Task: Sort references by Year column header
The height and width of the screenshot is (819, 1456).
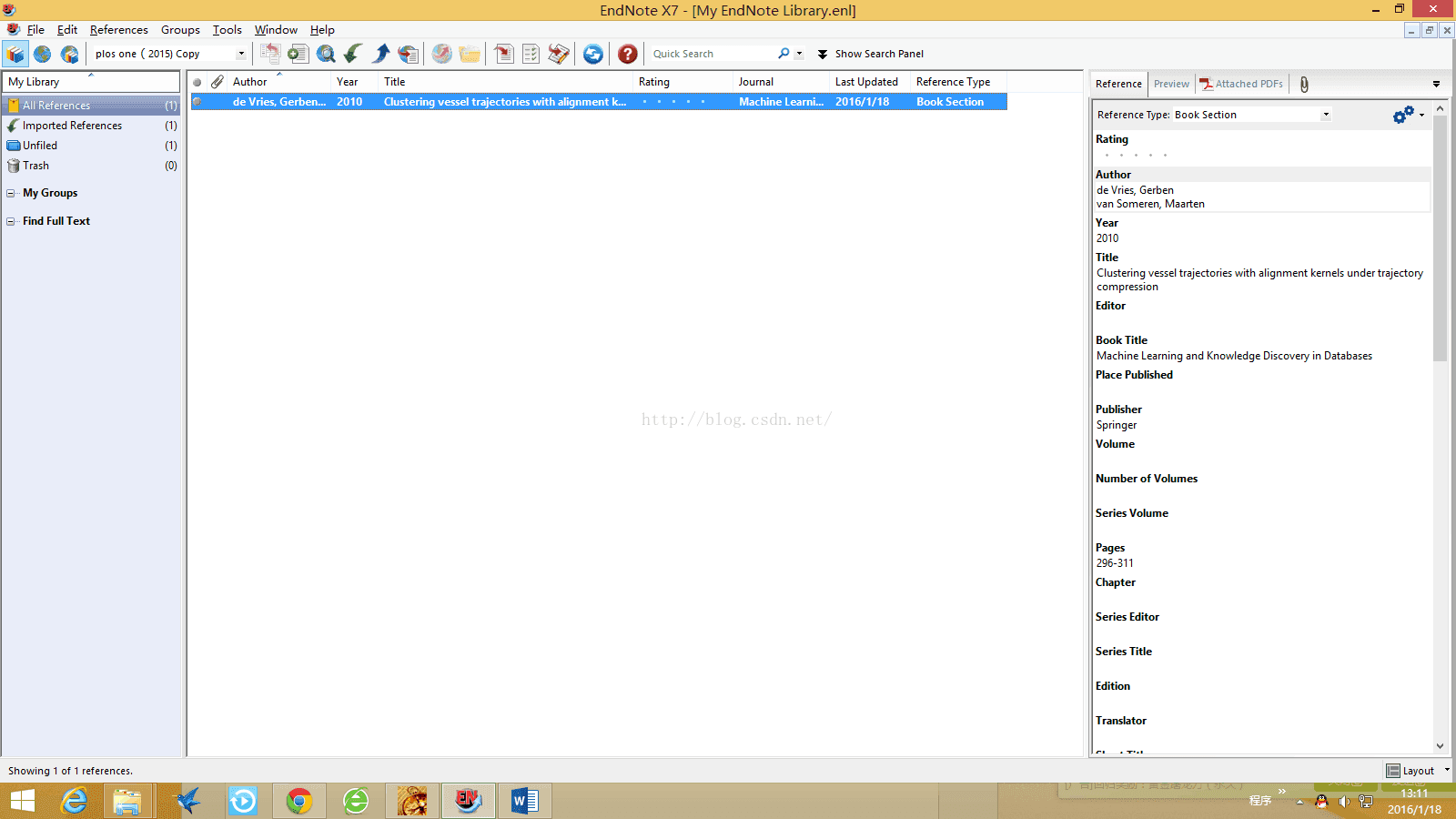Action: click(354, 82)
